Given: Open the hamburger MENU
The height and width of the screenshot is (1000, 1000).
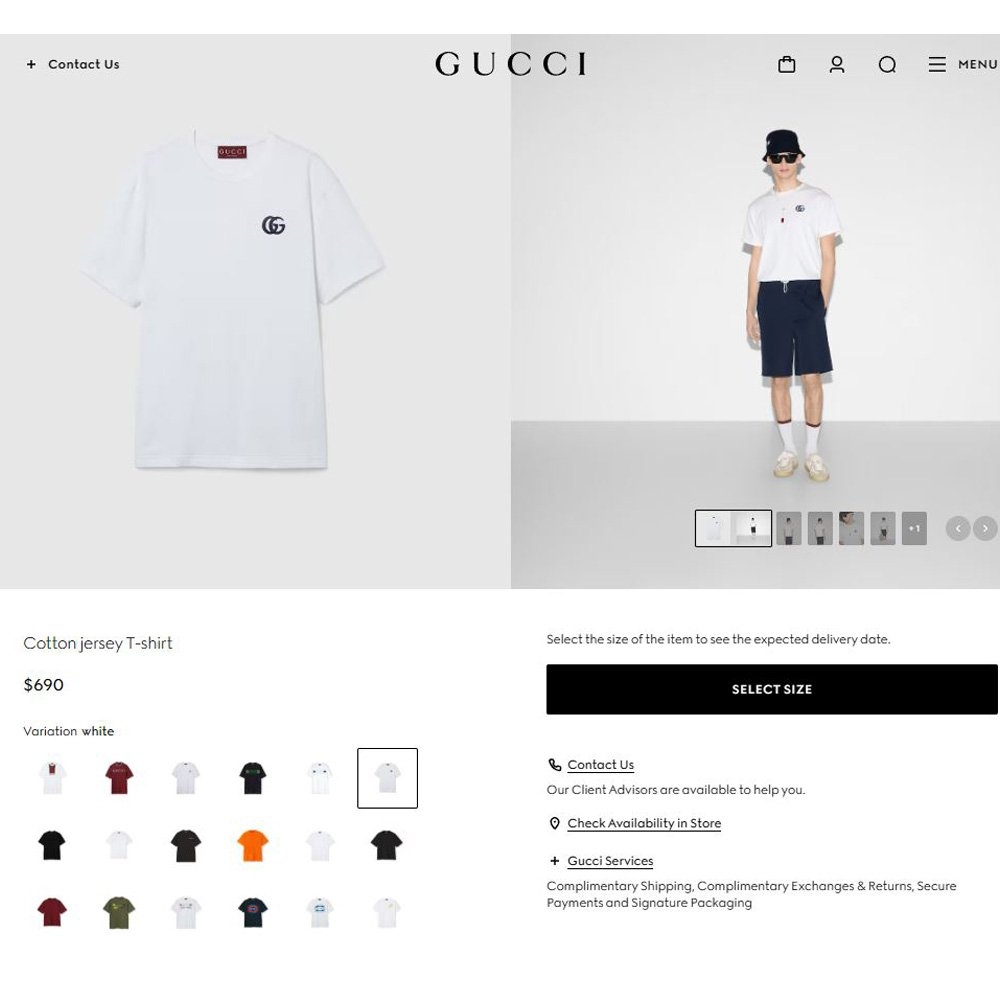Looking at the screenshot, I should tap(962, 64).
